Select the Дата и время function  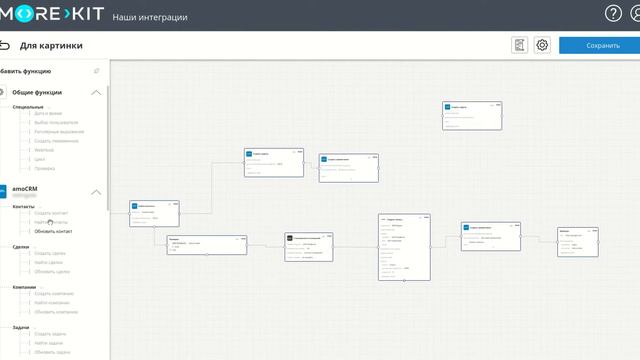[x=48, y=113]
